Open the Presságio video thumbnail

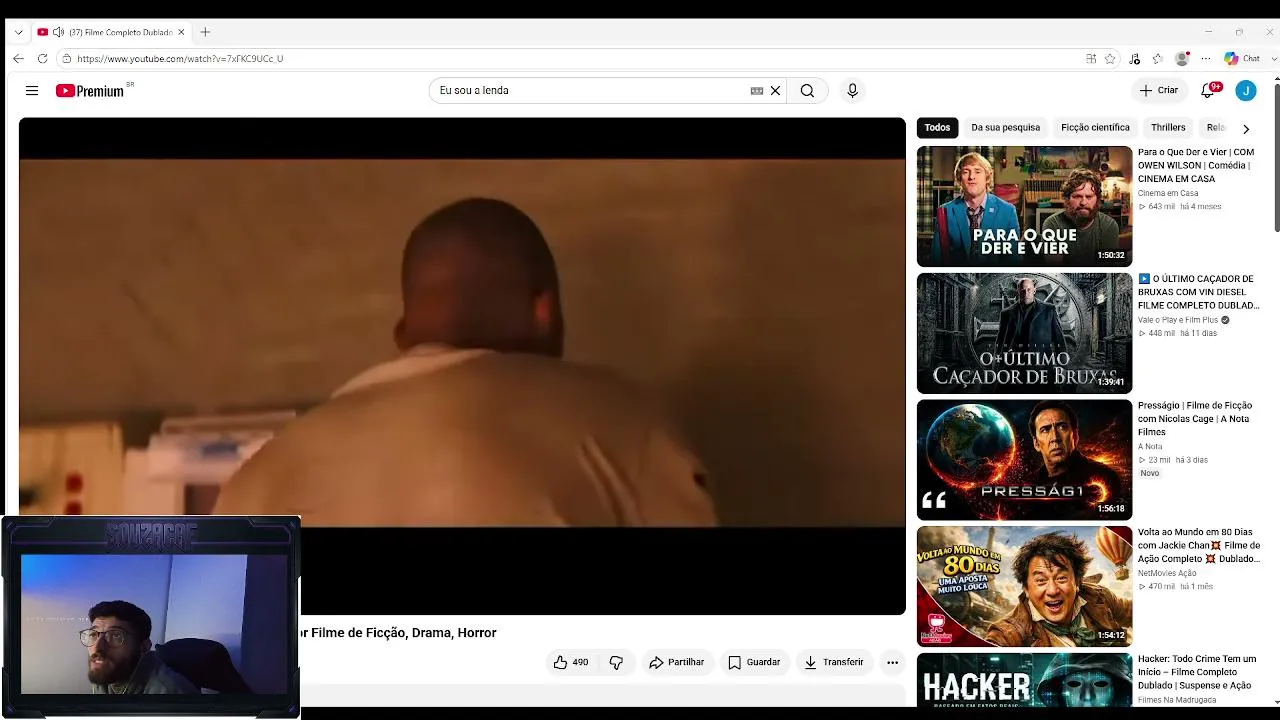point(1024,460)
